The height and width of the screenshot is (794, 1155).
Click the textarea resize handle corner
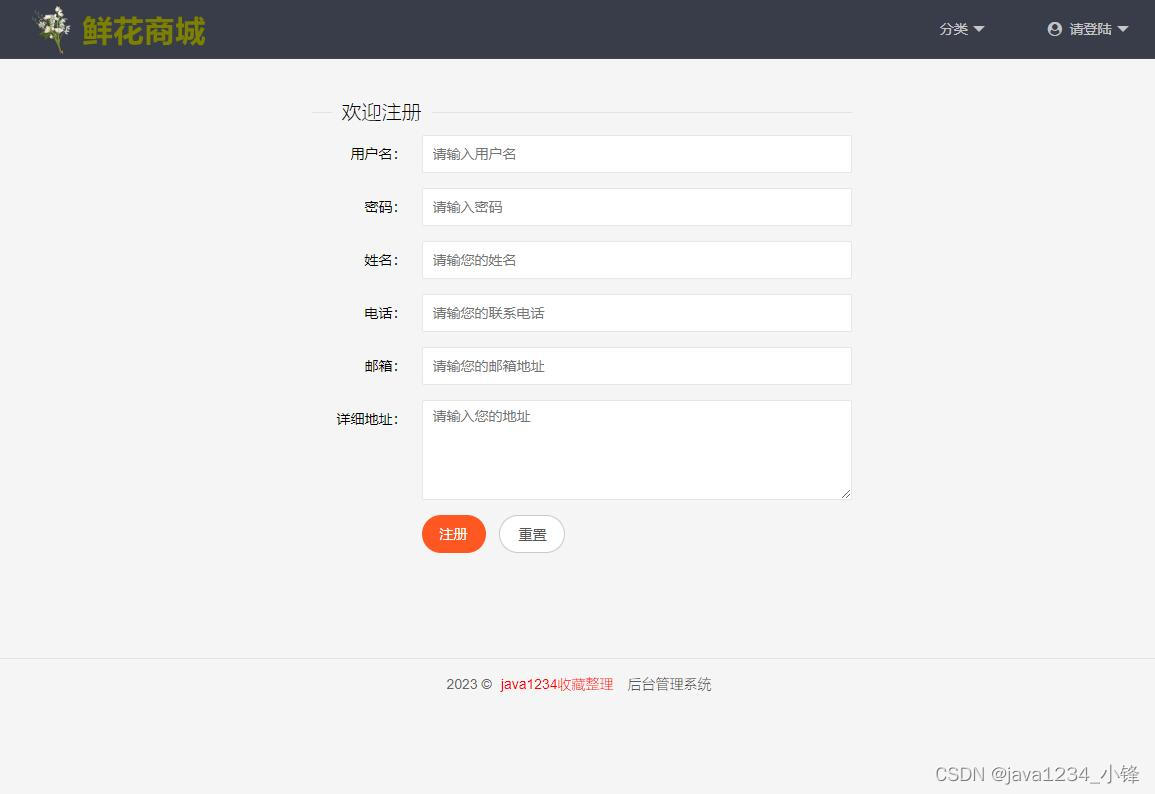click(846, 493)
